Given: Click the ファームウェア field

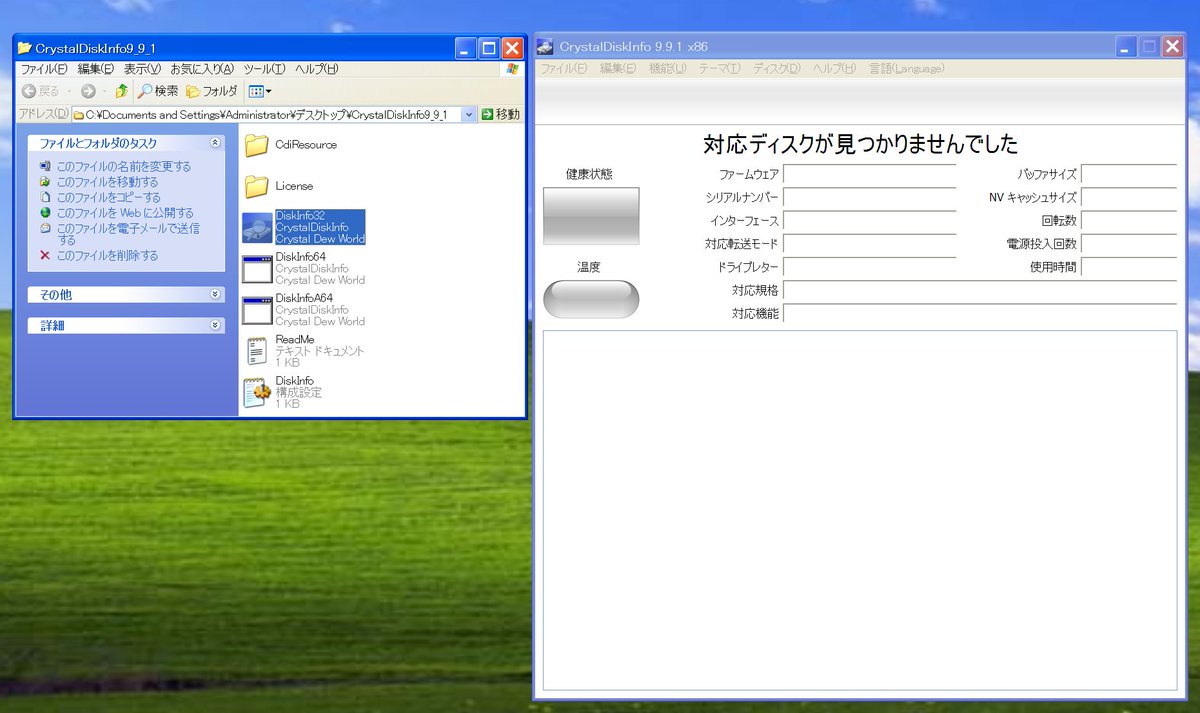Looking at the screenshot, I should coord(869,174).
